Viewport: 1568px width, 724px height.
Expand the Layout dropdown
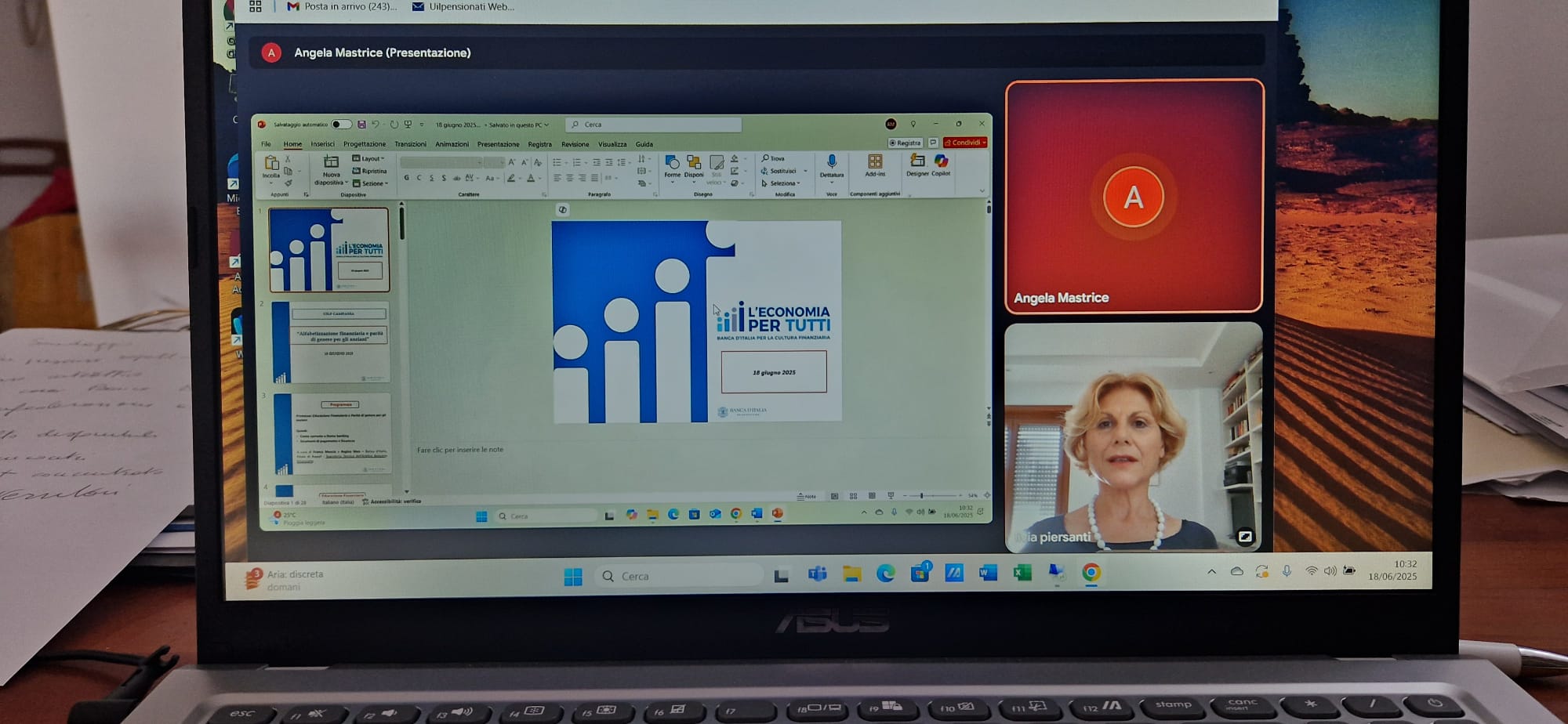[368, 158]
